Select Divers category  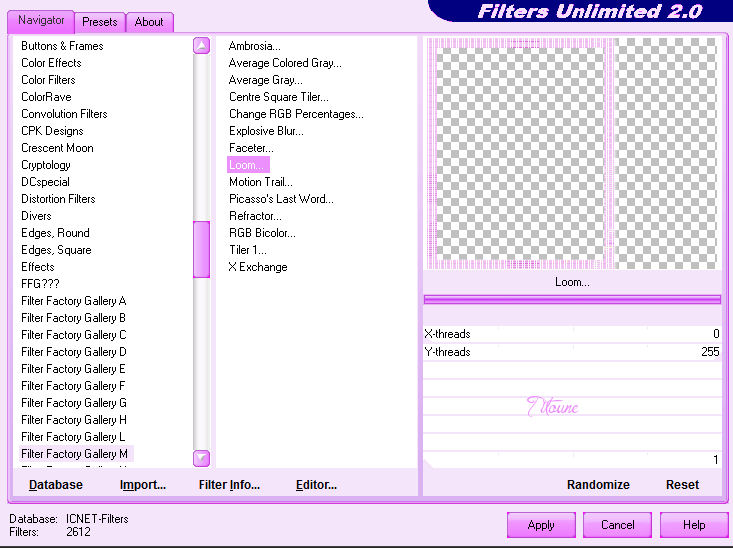click(36, 216)
